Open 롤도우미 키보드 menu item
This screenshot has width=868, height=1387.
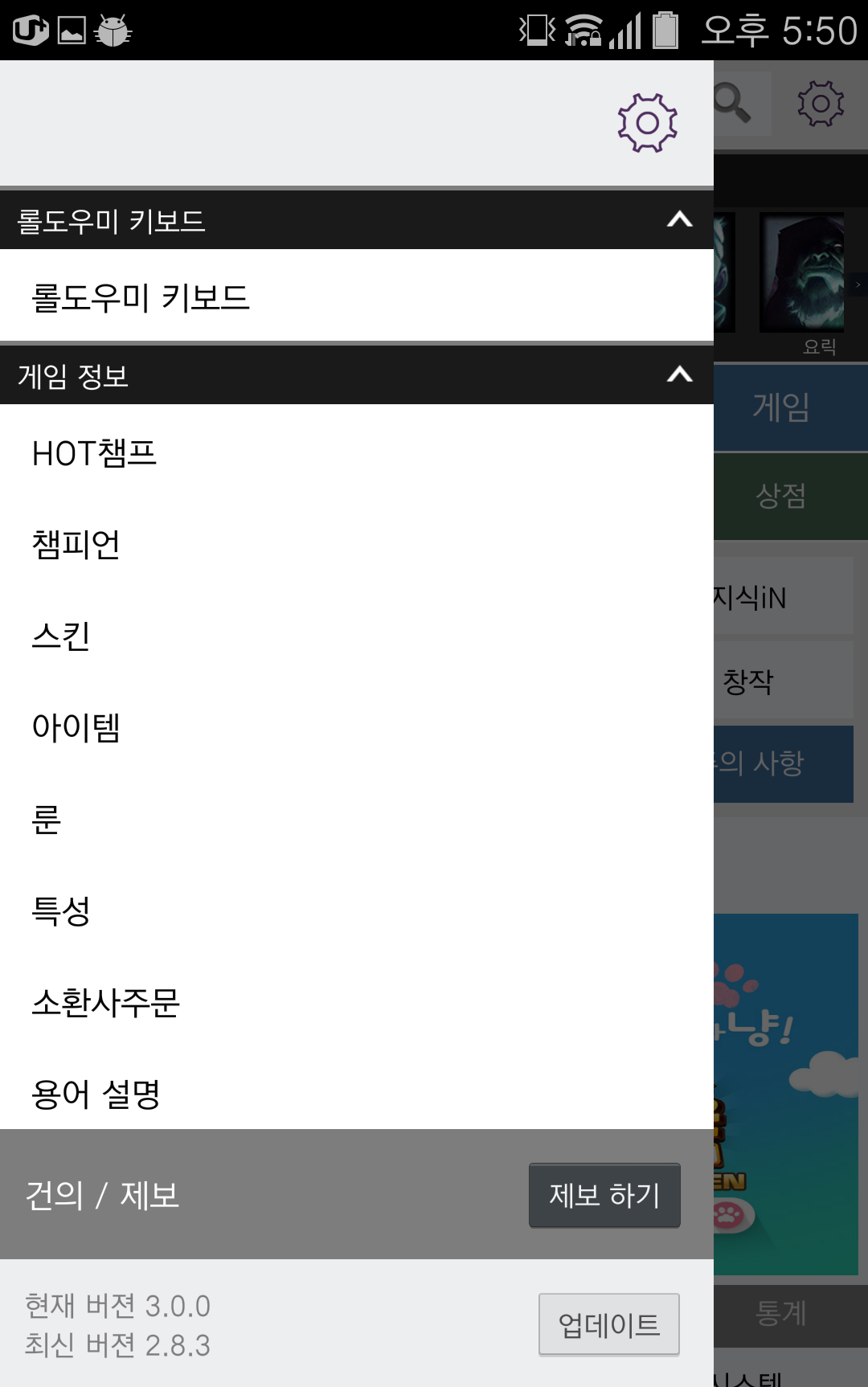(x=357, y=297)
